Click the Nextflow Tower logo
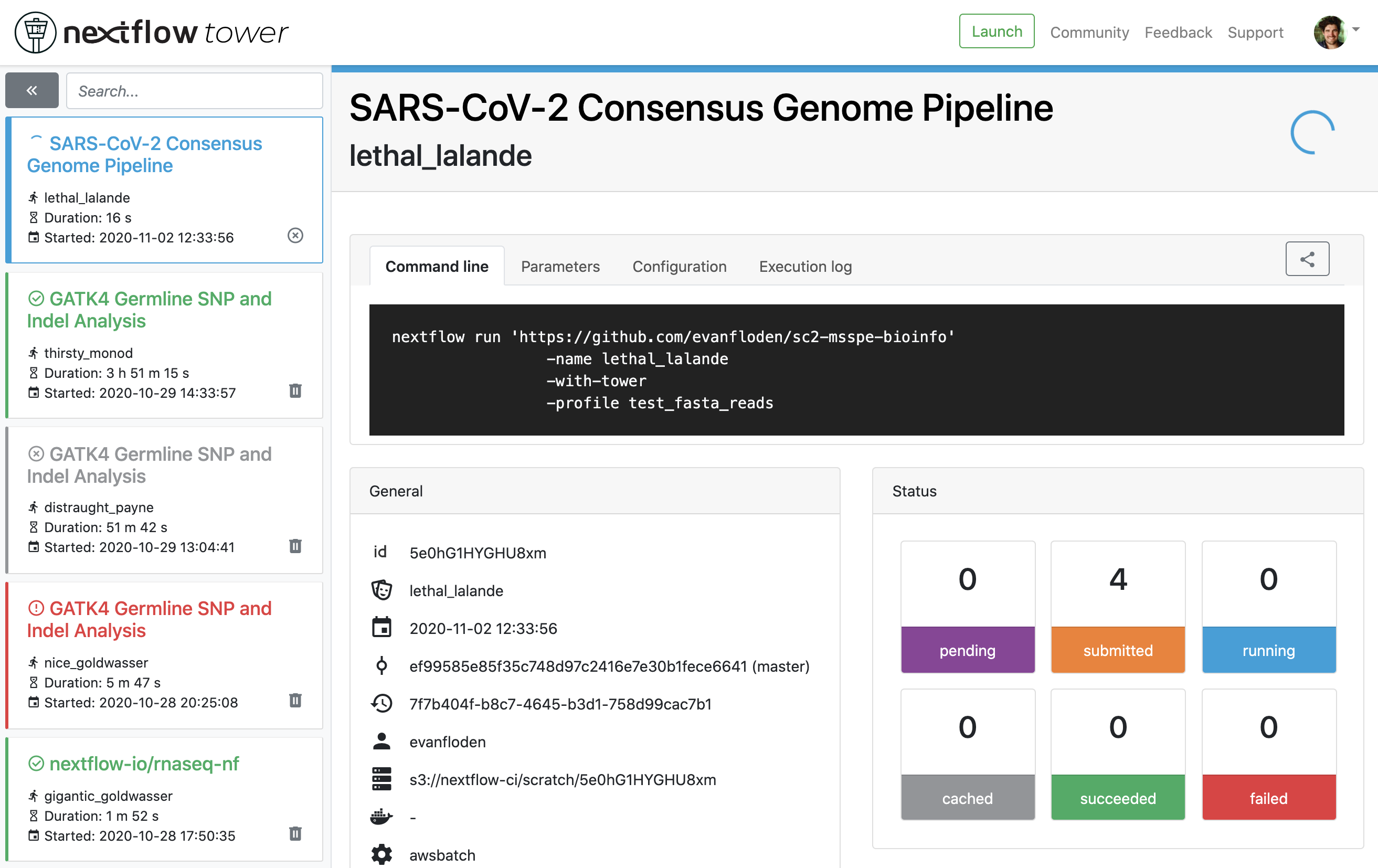Viewport: 1378px width, 868px height. coord(152,33)
